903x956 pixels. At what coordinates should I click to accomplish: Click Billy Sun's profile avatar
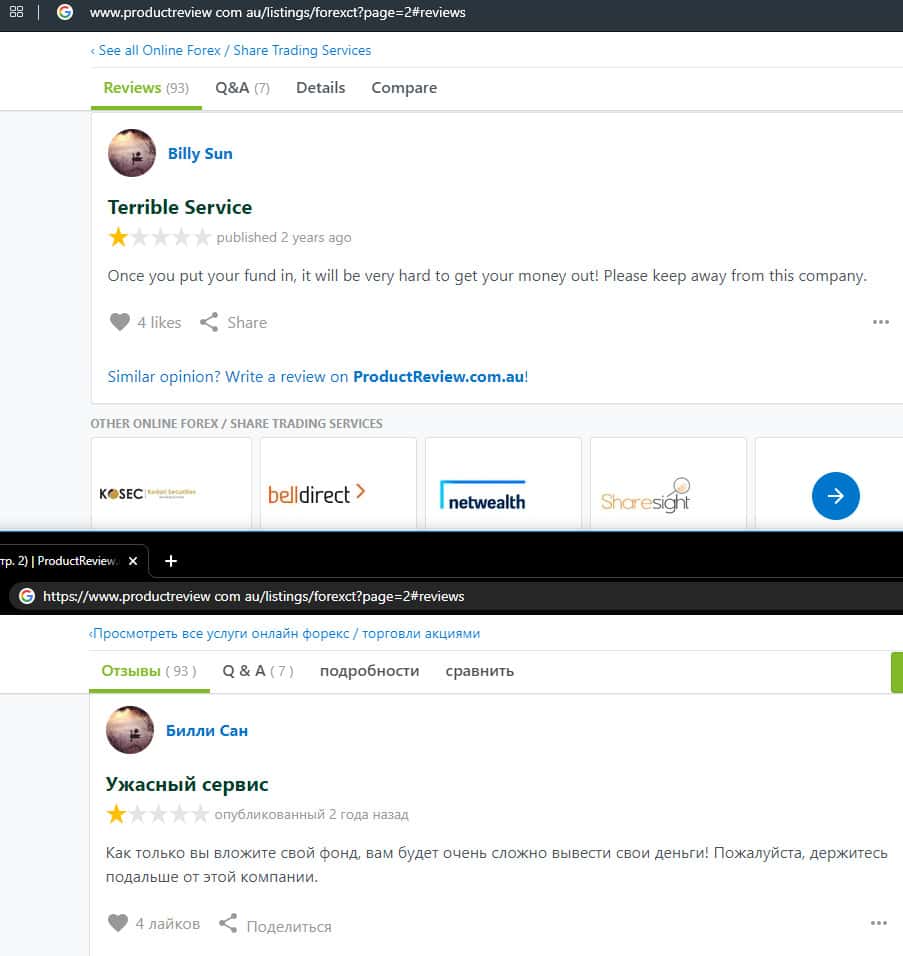point(132,153)
